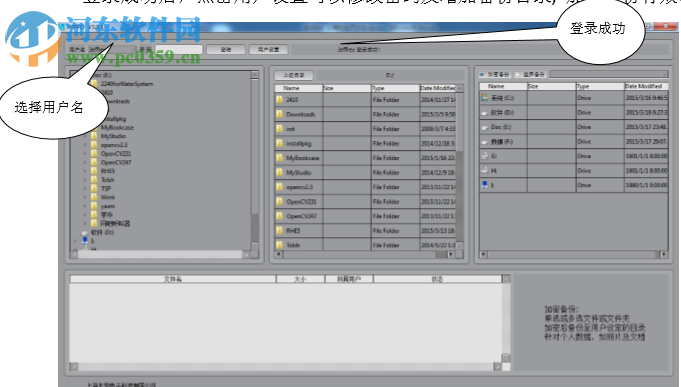This screenshot has height=387, width=681.
Task: Click the Doc (E:) drive icon in right panel
Action: tap(485, 127)
